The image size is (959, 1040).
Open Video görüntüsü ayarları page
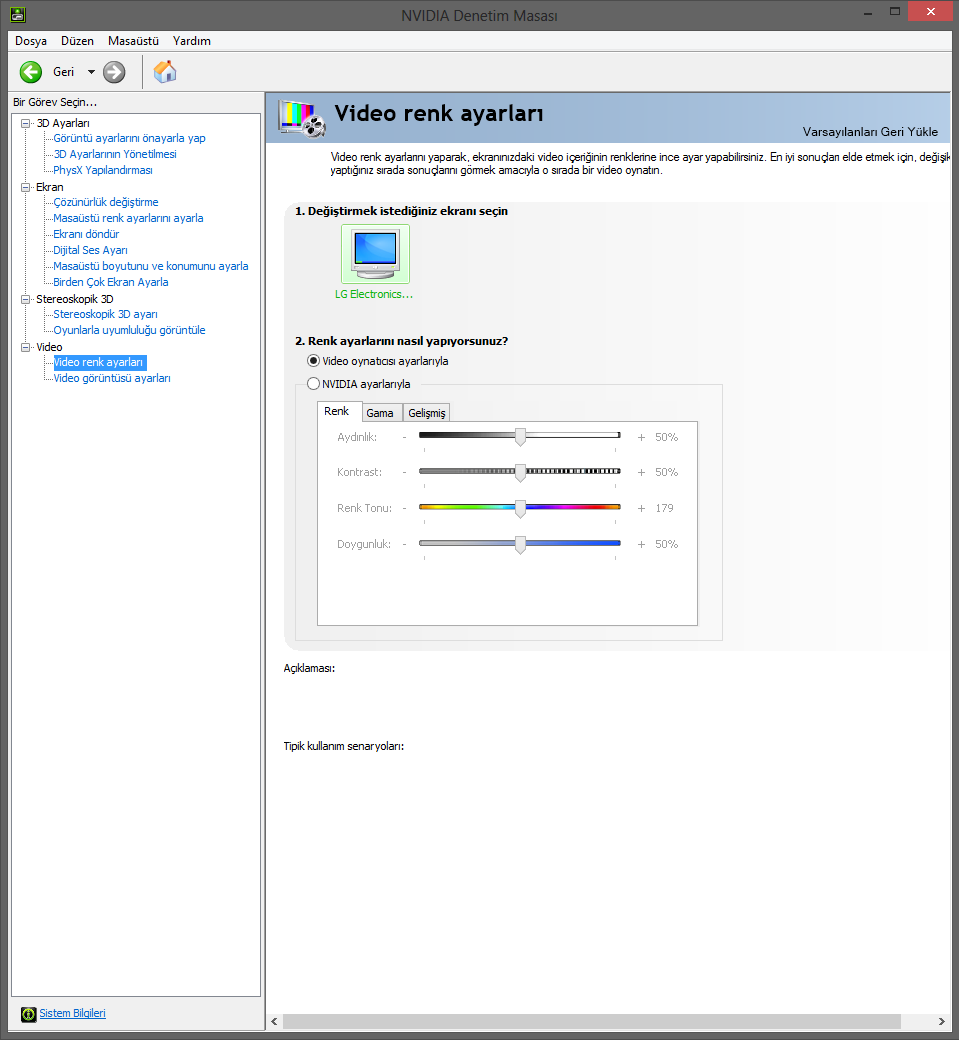[x=112, y=378]
